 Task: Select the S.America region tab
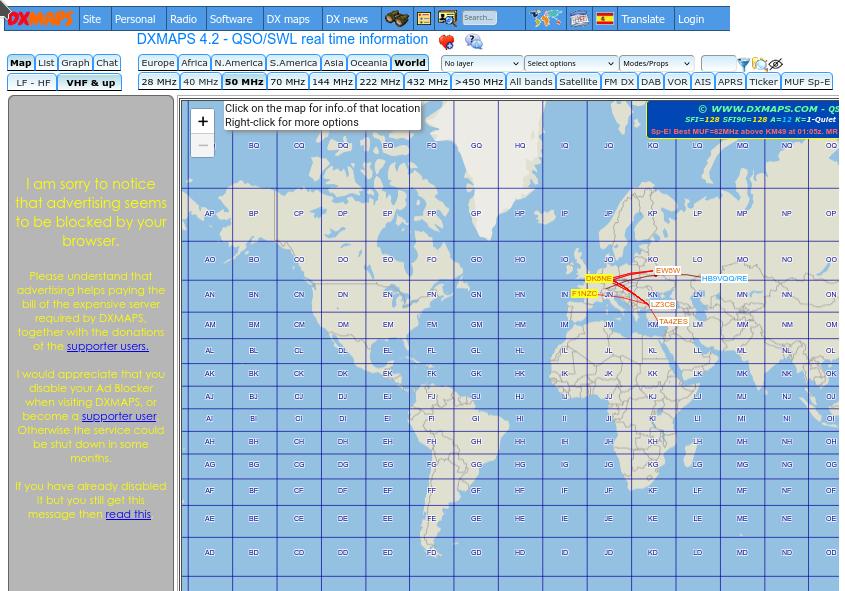click(293, 63)
